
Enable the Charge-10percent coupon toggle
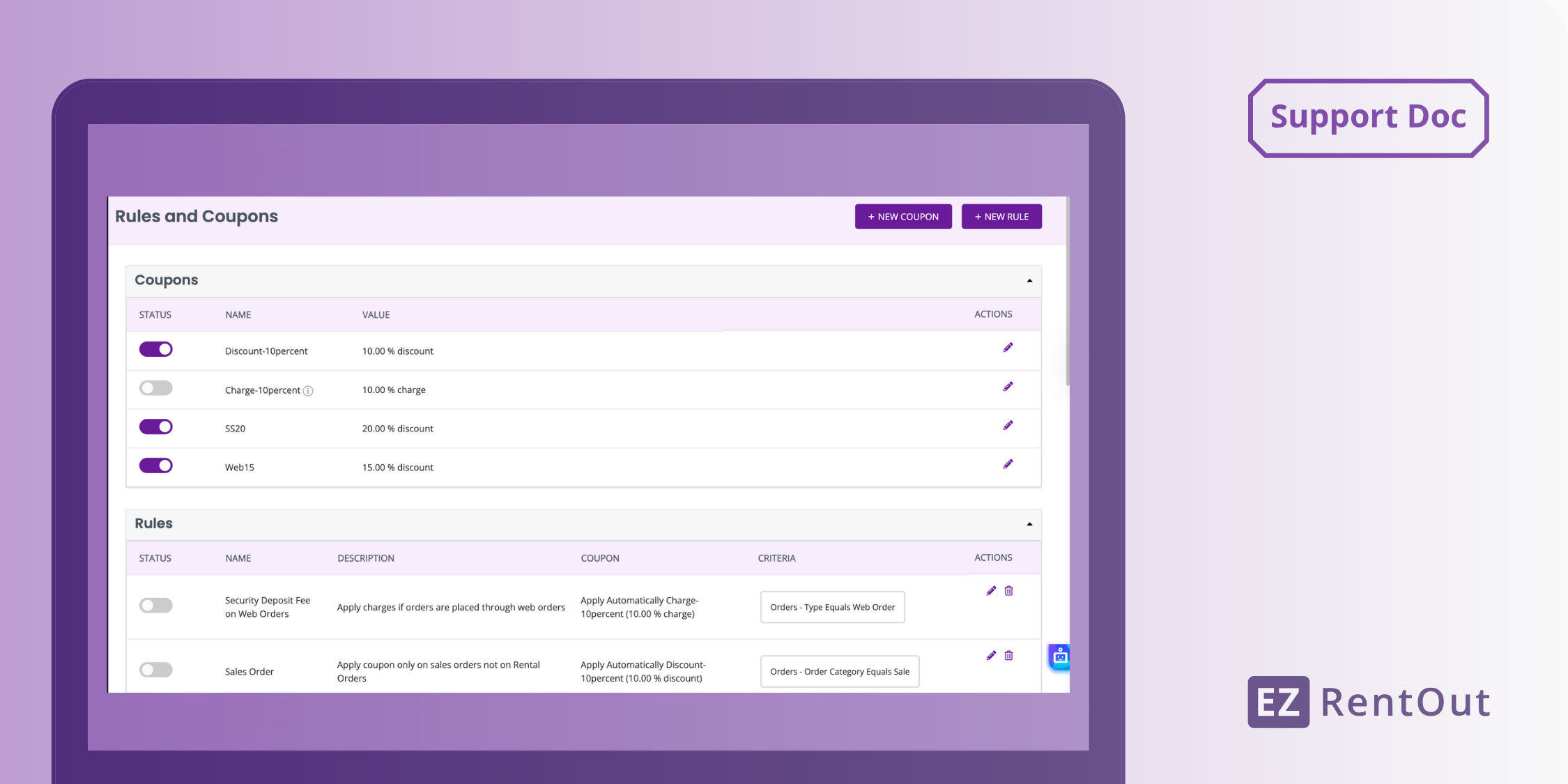click(x=155, y=388)
